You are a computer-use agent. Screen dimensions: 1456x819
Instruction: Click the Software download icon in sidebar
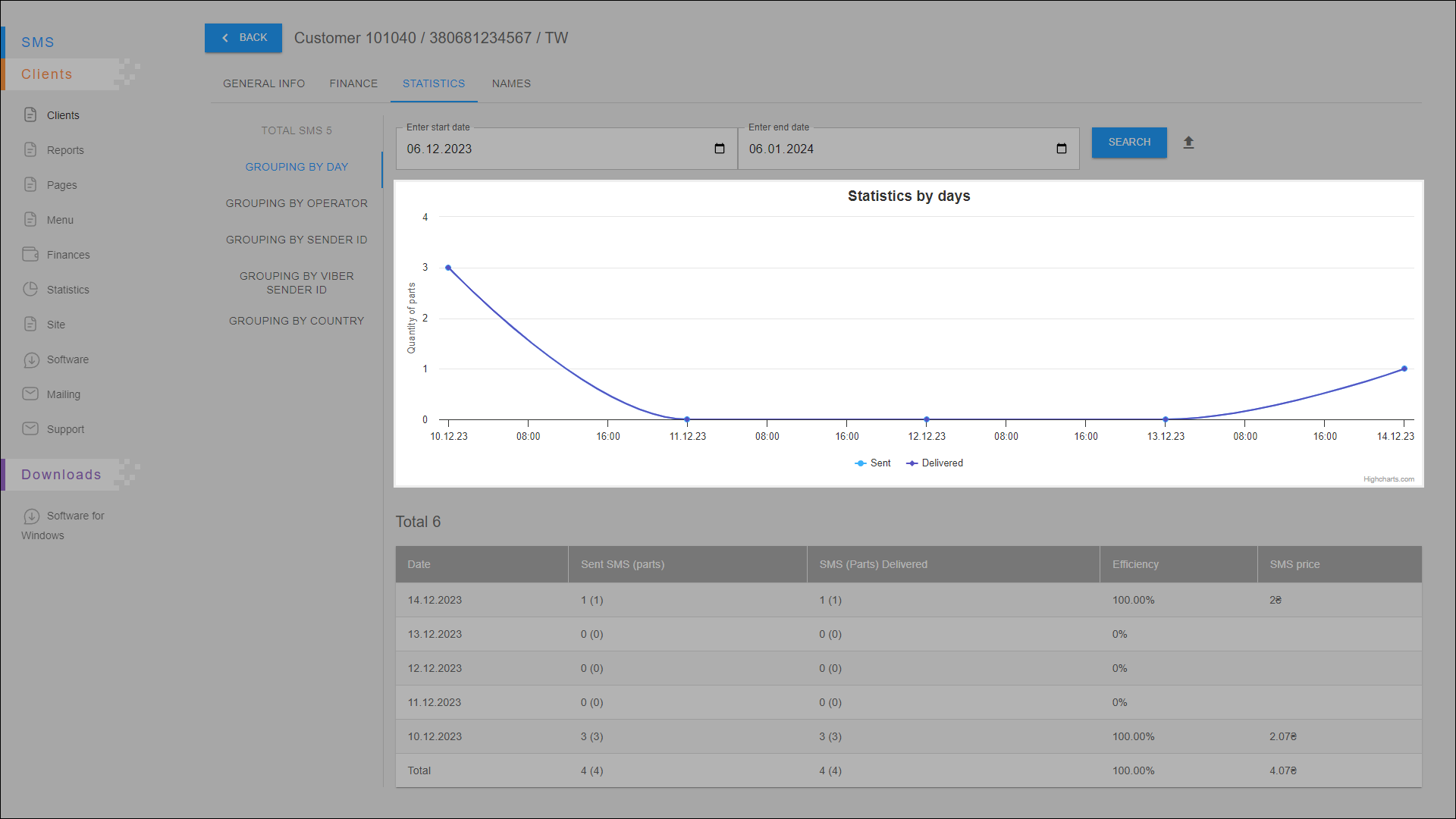[x=30, y=359]
